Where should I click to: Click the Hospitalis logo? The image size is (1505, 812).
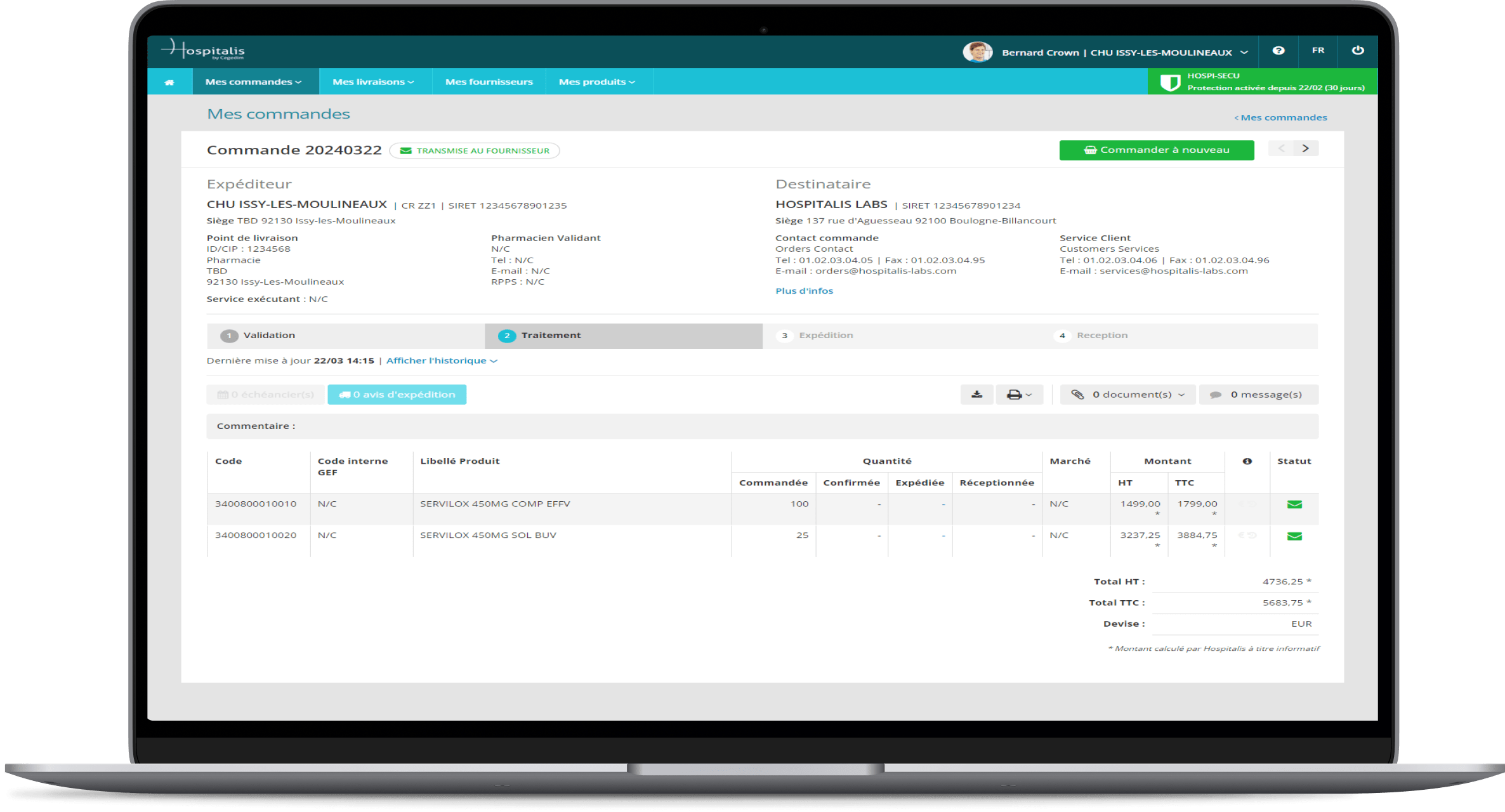204,49
